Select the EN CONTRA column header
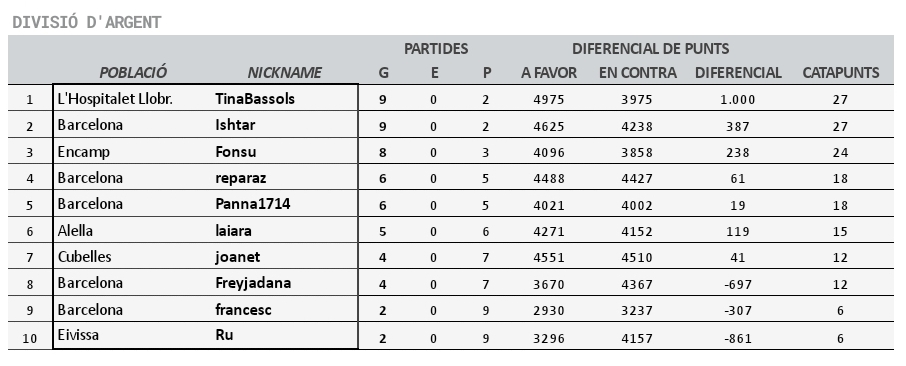Screen dimensions: 906x366 click(x=637, y=72)
